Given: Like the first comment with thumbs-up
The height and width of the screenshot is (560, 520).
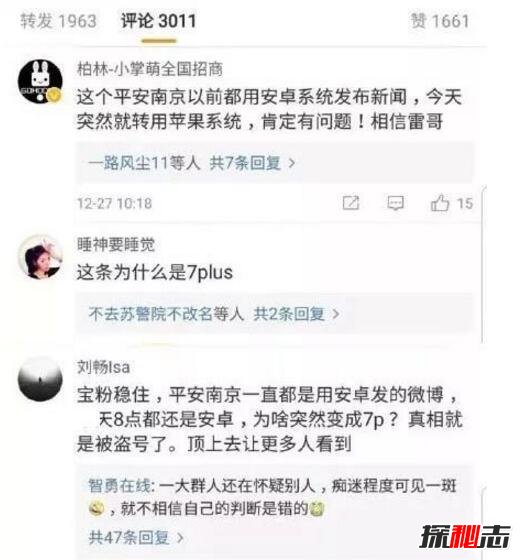Looking at the screenshot, I should 440,203.
